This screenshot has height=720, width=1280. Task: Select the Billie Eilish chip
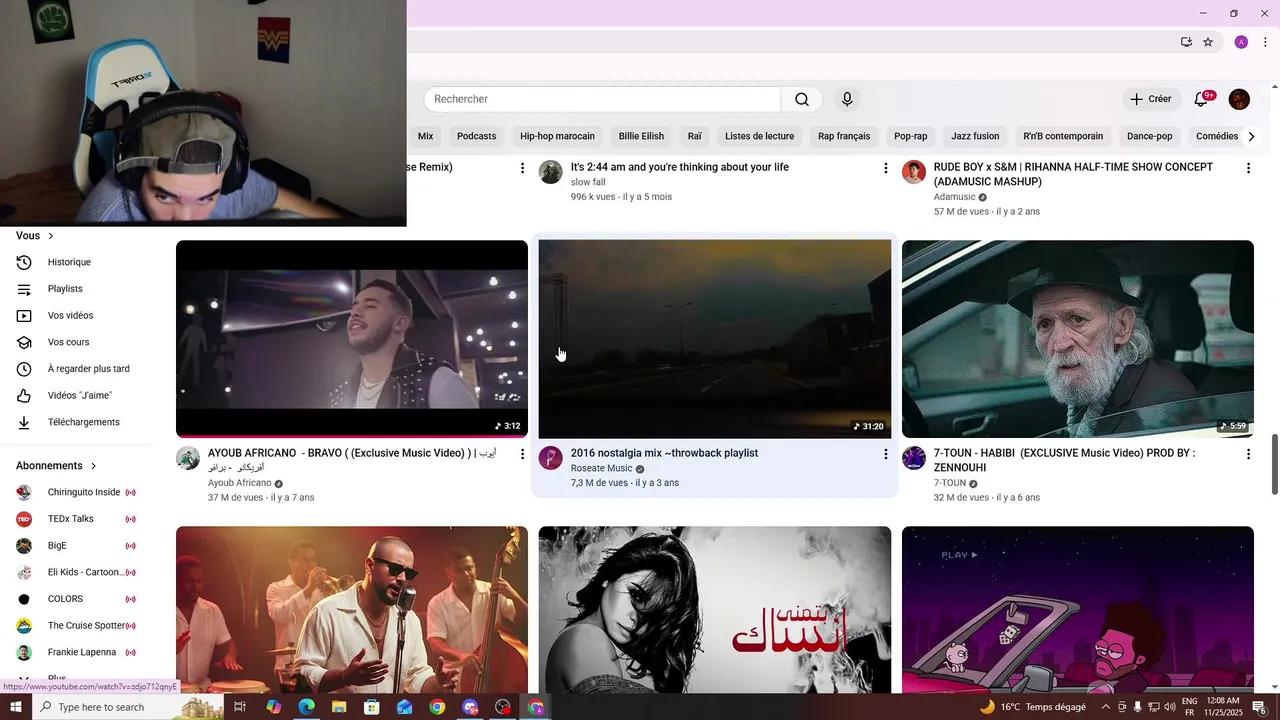tap(641, 136)
